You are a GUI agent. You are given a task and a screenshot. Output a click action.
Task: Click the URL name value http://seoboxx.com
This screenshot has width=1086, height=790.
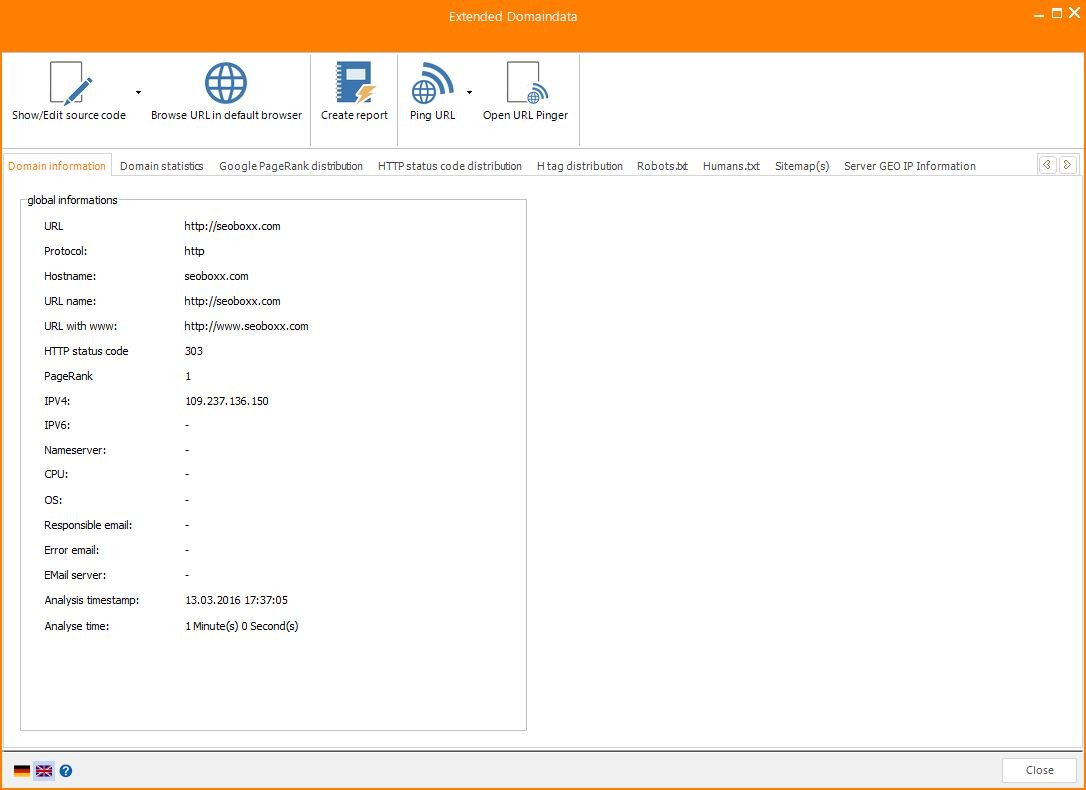click(232, 301)
